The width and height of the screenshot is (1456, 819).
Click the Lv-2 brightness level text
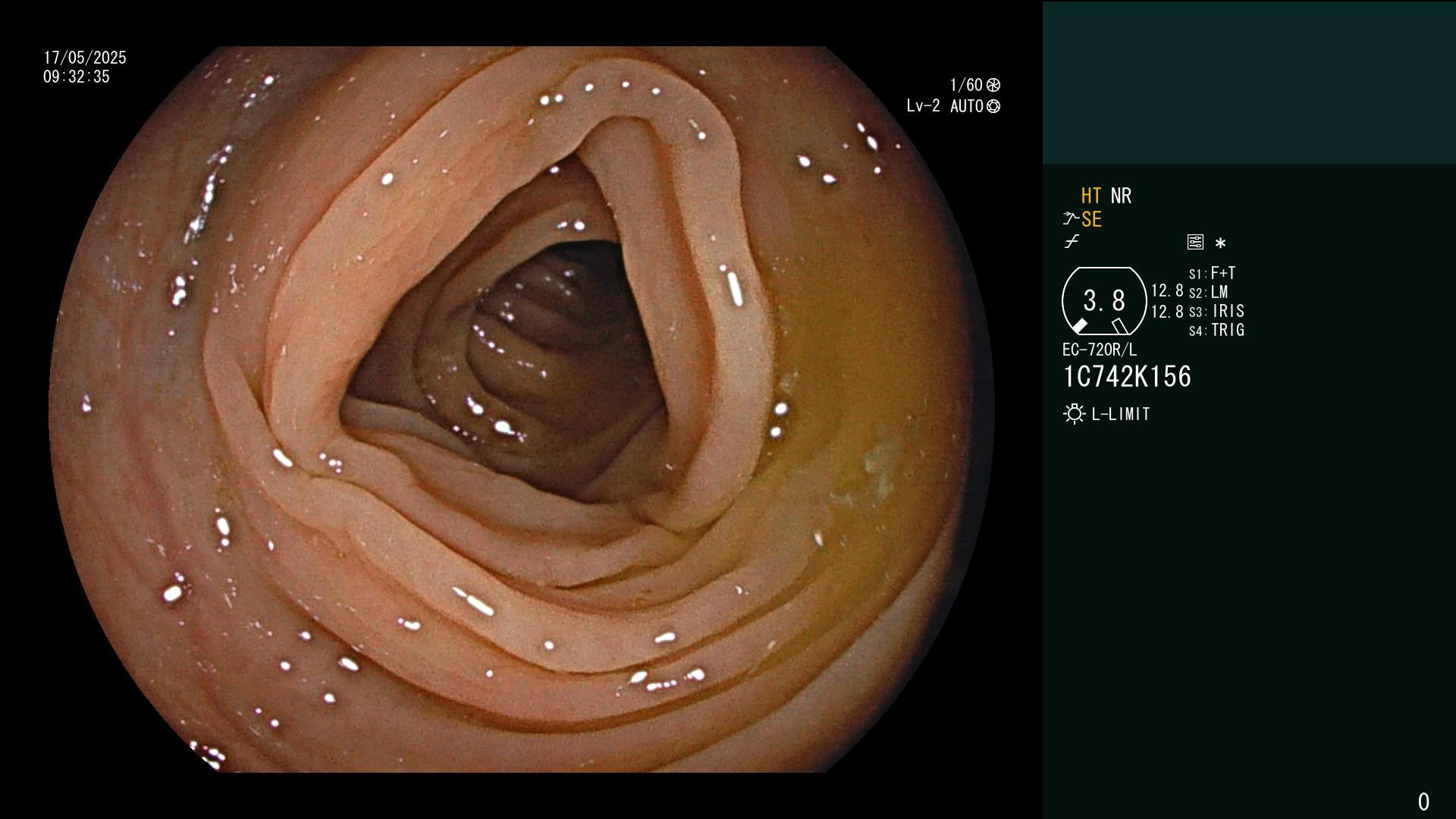point(923,106)
